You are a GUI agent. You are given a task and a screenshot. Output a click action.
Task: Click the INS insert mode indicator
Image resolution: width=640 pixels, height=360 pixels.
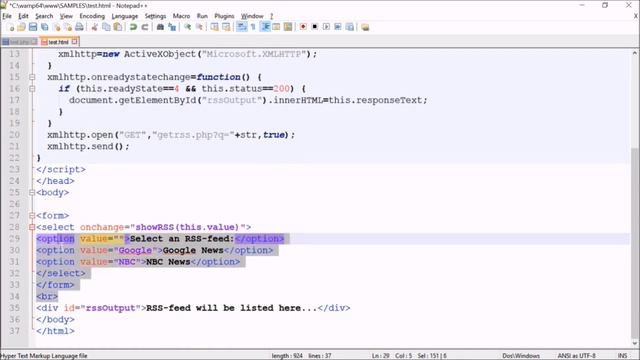622,356
